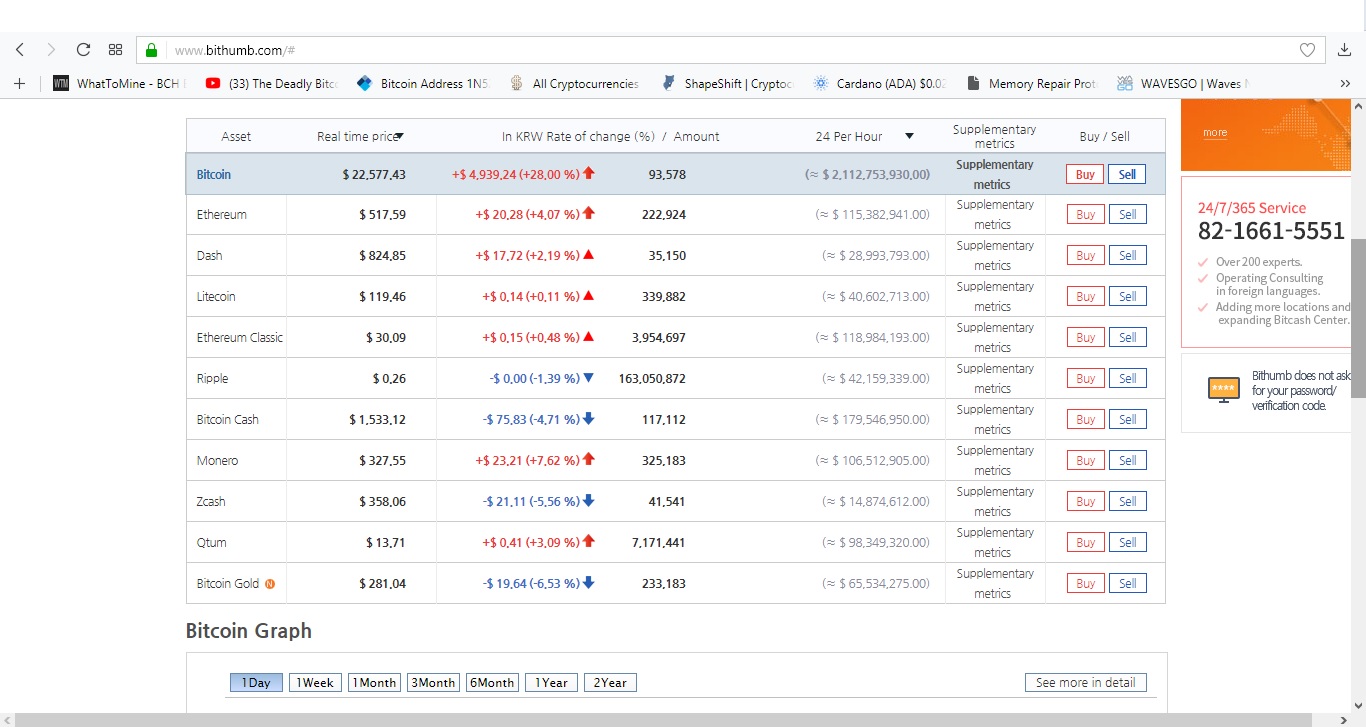Buy Dash
Screen dimensions: 1366x727
[1085, 255]
